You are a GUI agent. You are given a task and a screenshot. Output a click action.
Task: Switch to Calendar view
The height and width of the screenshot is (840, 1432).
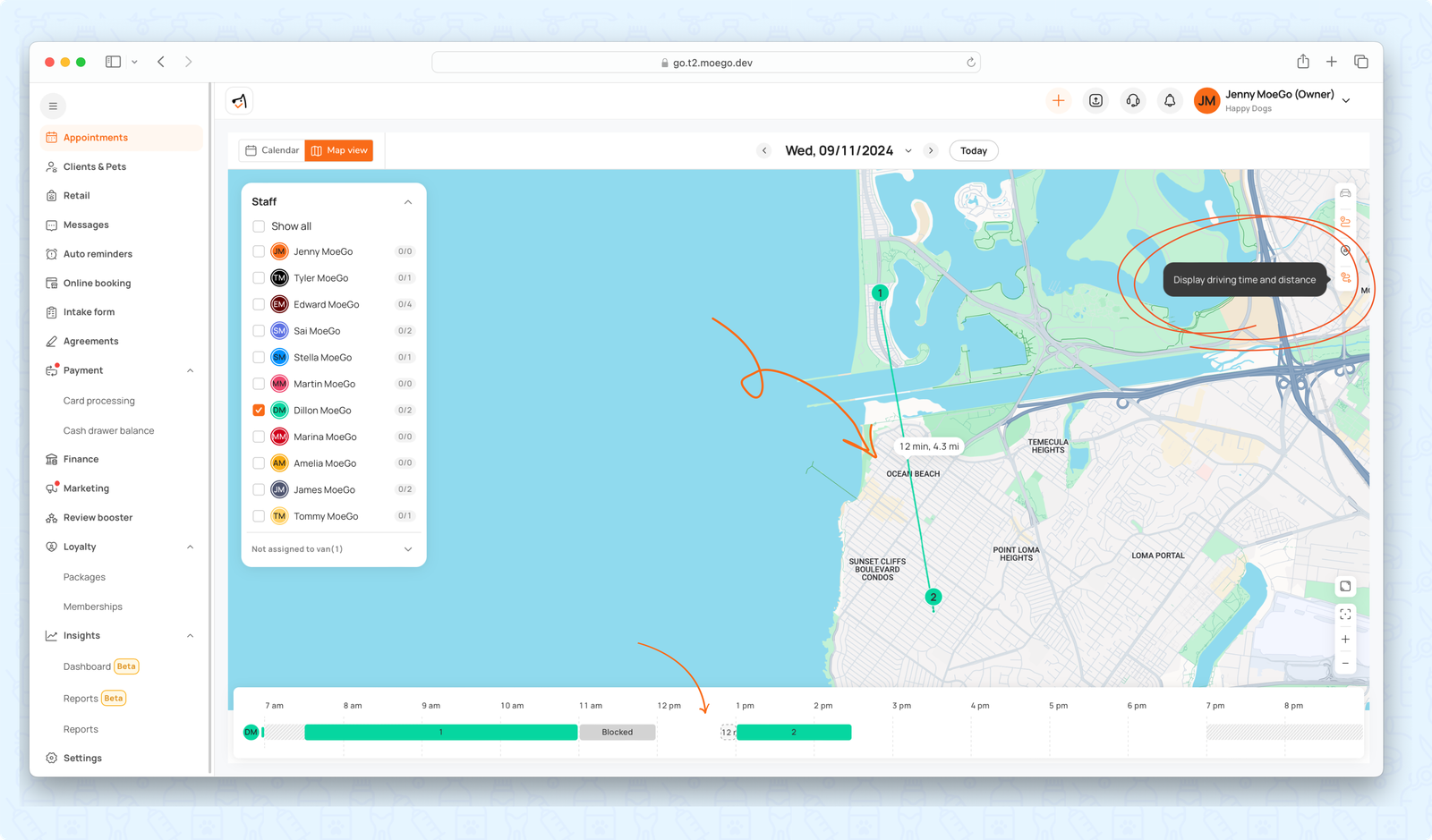pyautogui.click(x=271, y=150)
